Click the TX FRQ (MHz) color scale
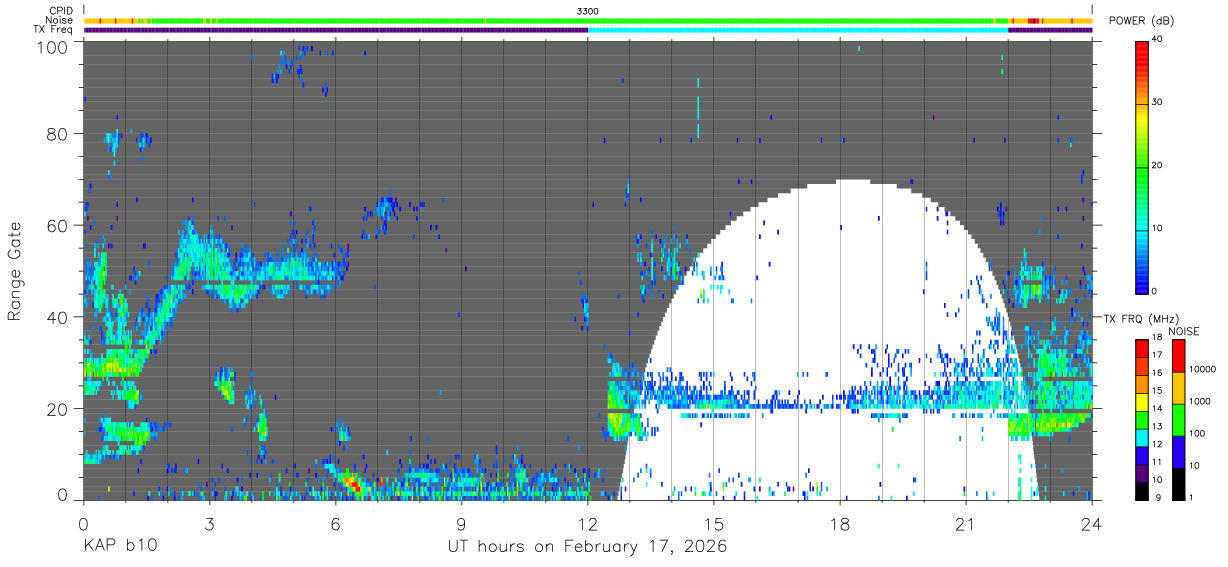1228x567 pixels. pos(1143,418)
